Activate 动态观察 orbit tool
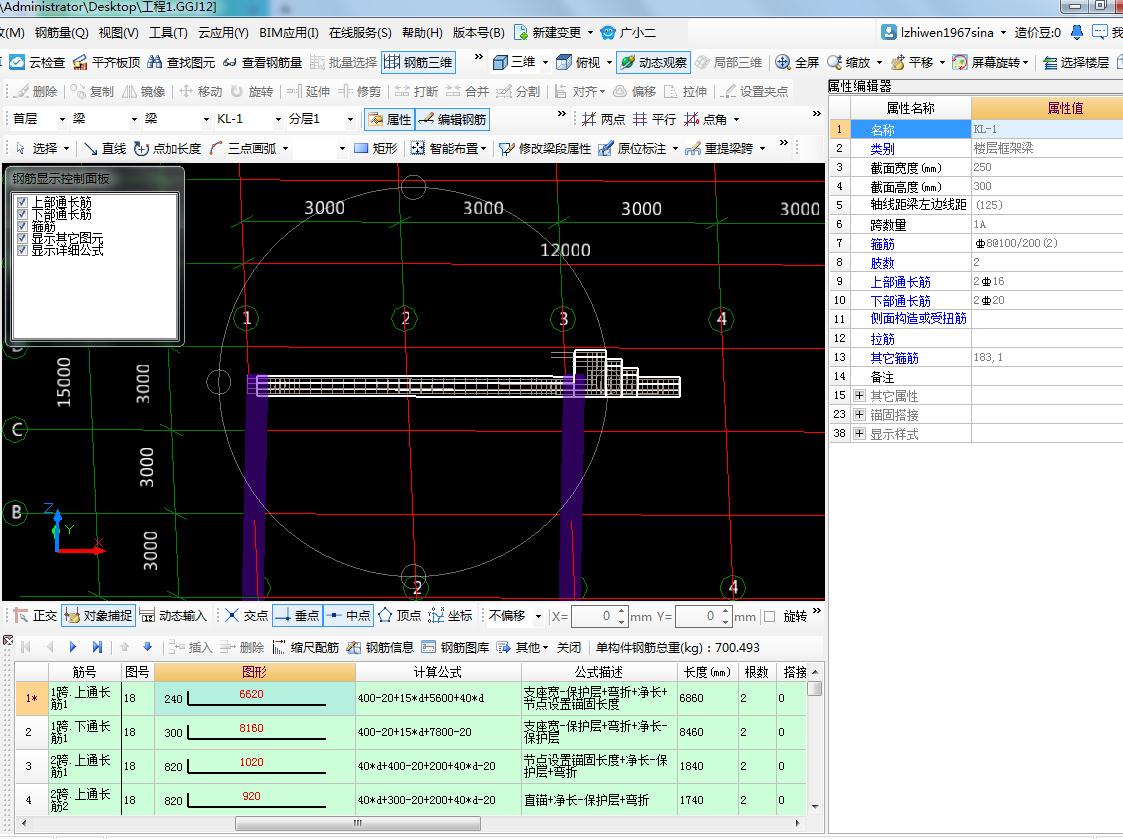Viewport: 1123px width, 839px height. coord(653,62)
